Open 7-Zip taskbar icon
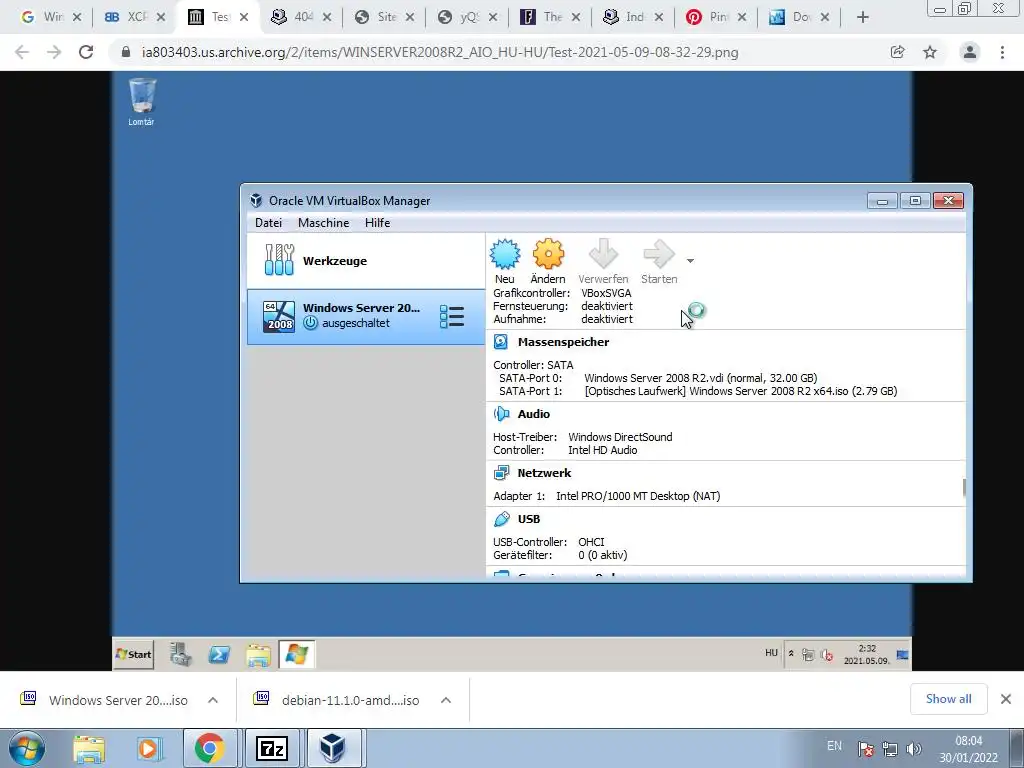The image size is (1024, 768). click(272, 748)
